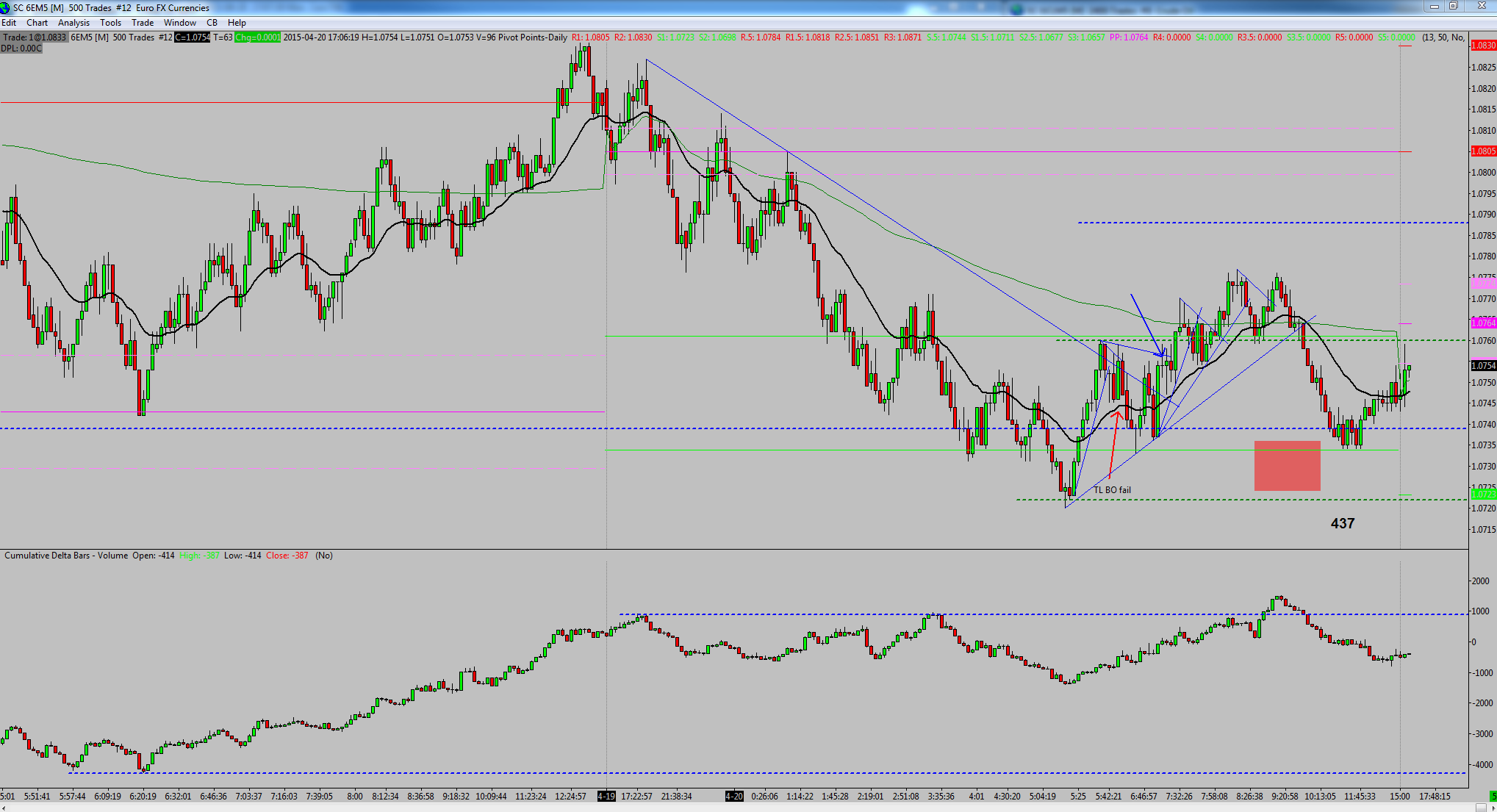Click the black 1.0754 last price marker
Viewport: 1497px width, 812px height.
point(1483,366)
